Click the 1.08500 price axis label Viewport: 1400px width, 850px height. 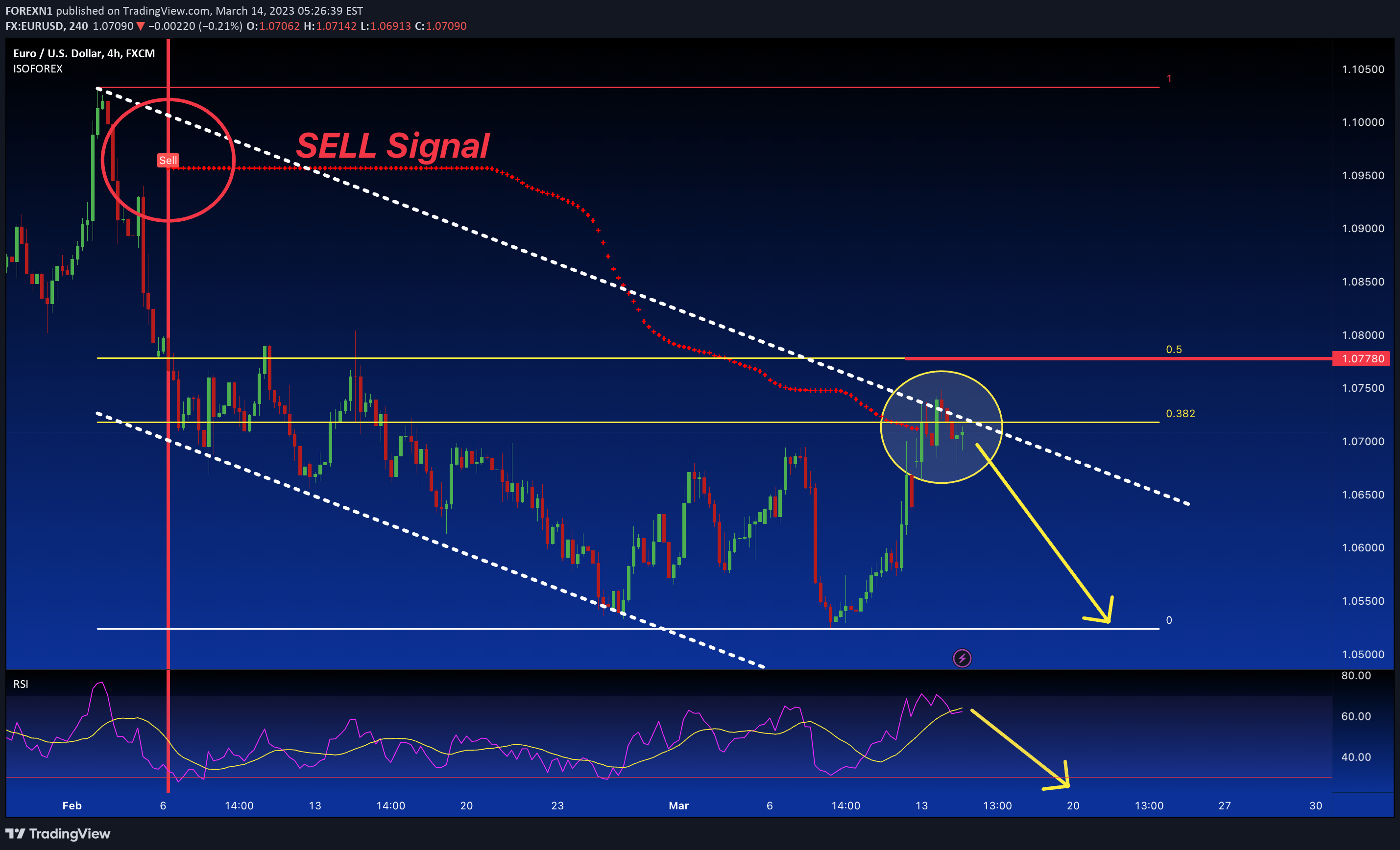click(1363, 282)
